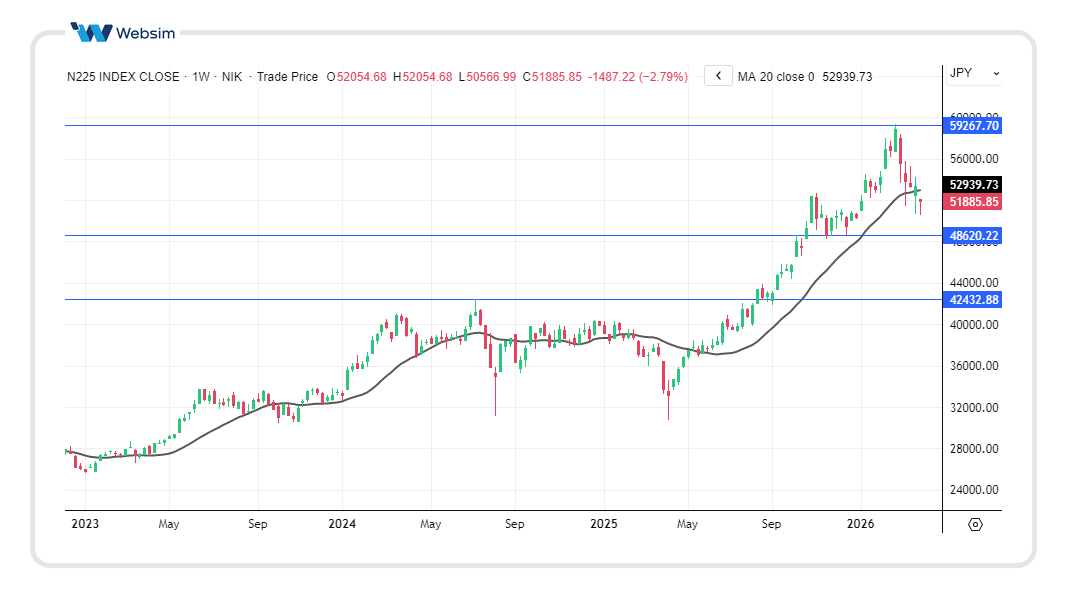Select the N225 INDEX CLOSE symbol title
Viewport: 1067px width, 598px height.
pos(123,77)
